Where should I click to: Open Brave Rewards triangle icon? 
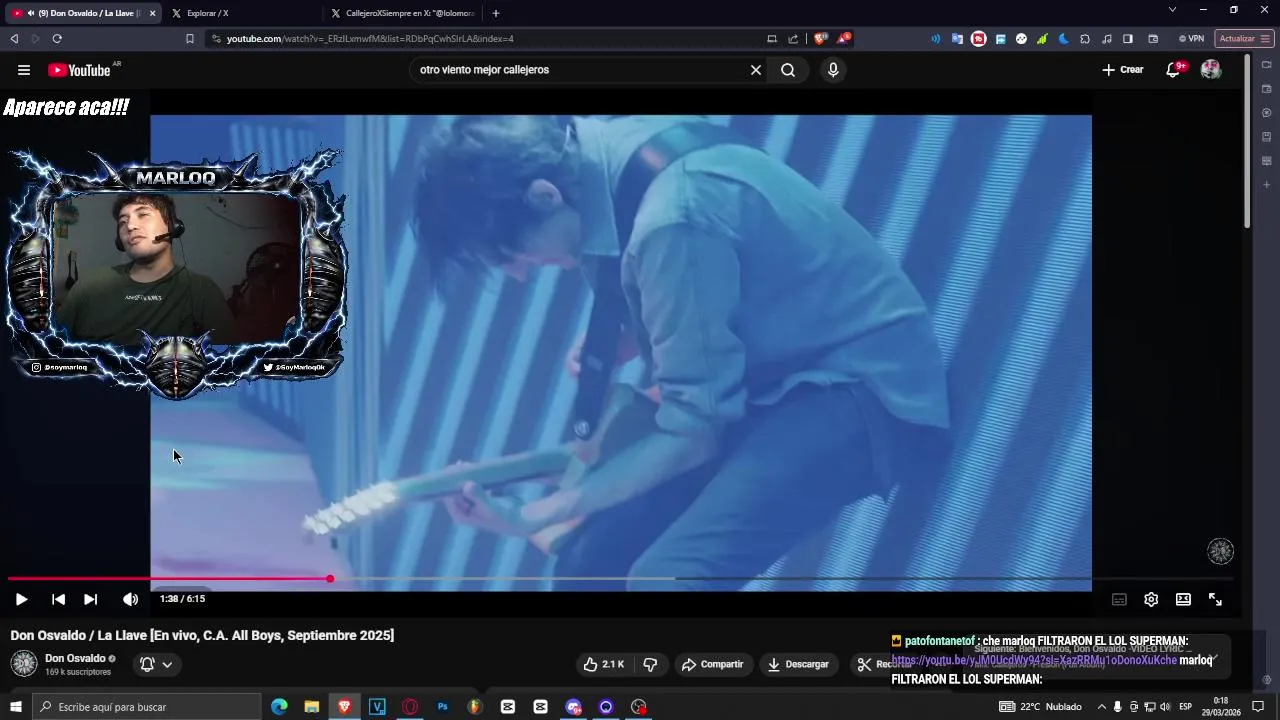845,39
